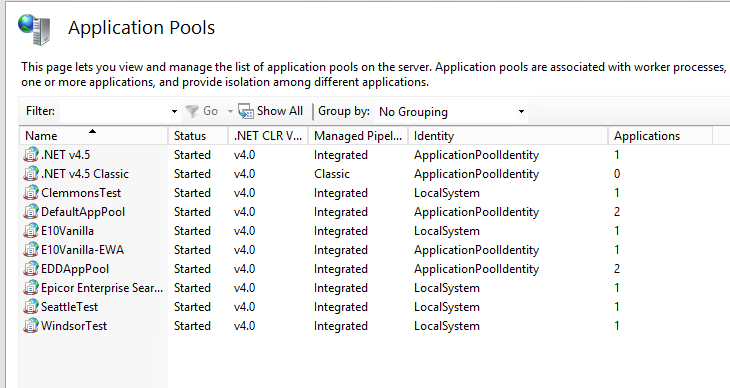Click the Application Pools page title
This screenshot has width=730, height=388.
142,28
